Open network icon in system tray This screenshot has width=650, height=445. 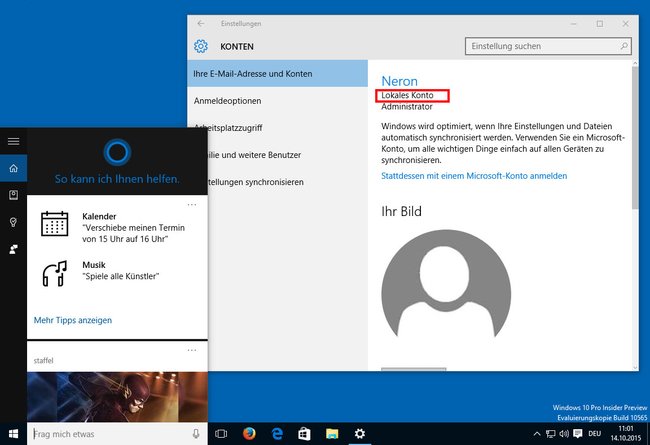click(x=551, y=434)
